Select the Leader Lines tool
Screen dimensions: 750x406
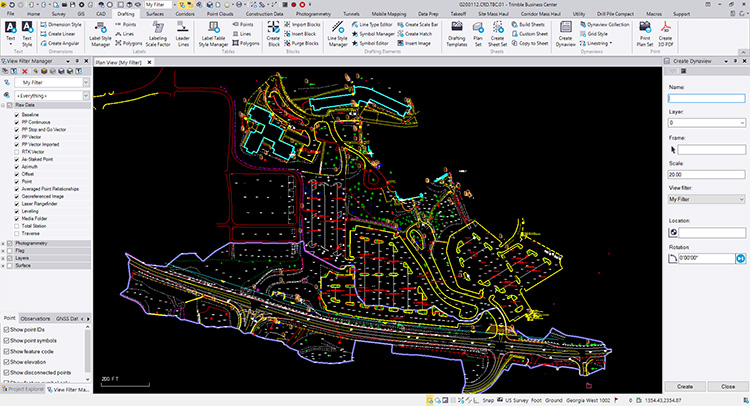(x=183, y=34)
